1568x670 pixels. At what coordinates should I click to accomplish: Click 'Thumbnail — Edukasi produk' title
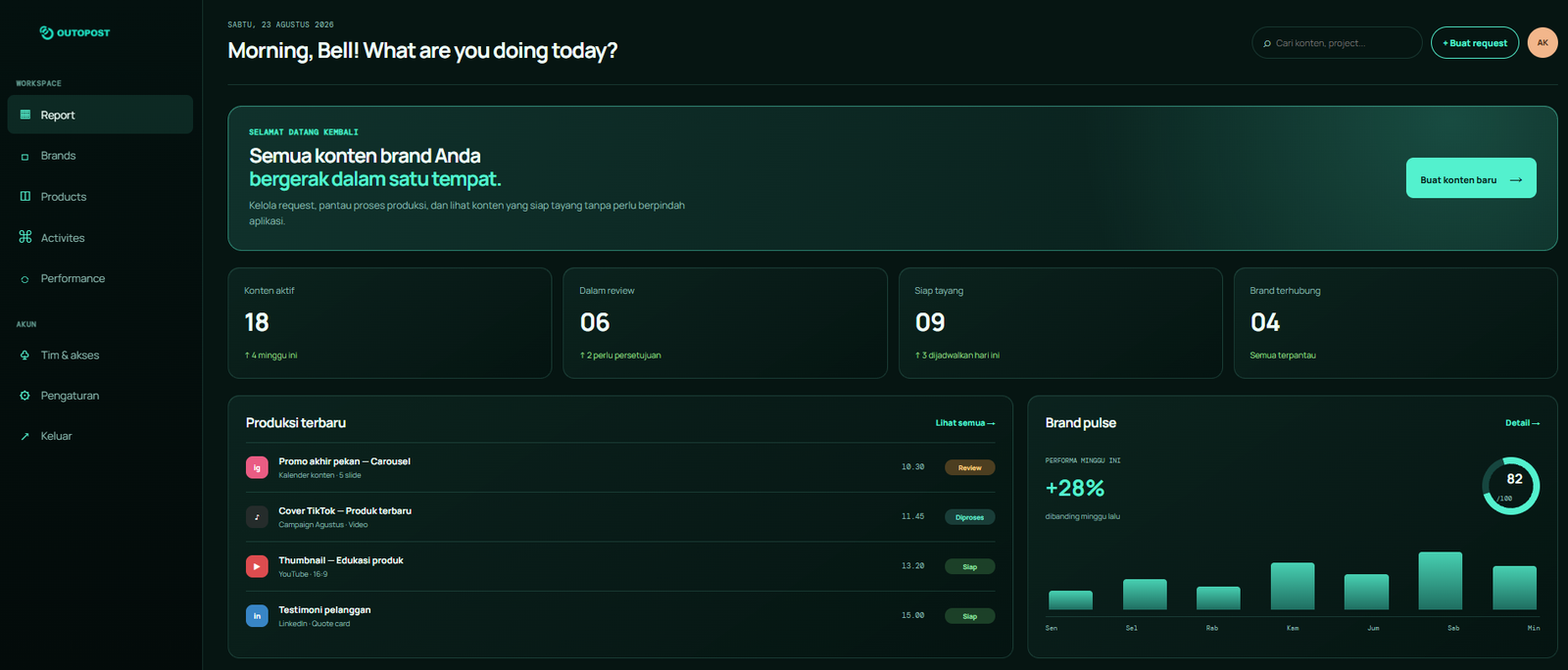click(x=341, y=560)
